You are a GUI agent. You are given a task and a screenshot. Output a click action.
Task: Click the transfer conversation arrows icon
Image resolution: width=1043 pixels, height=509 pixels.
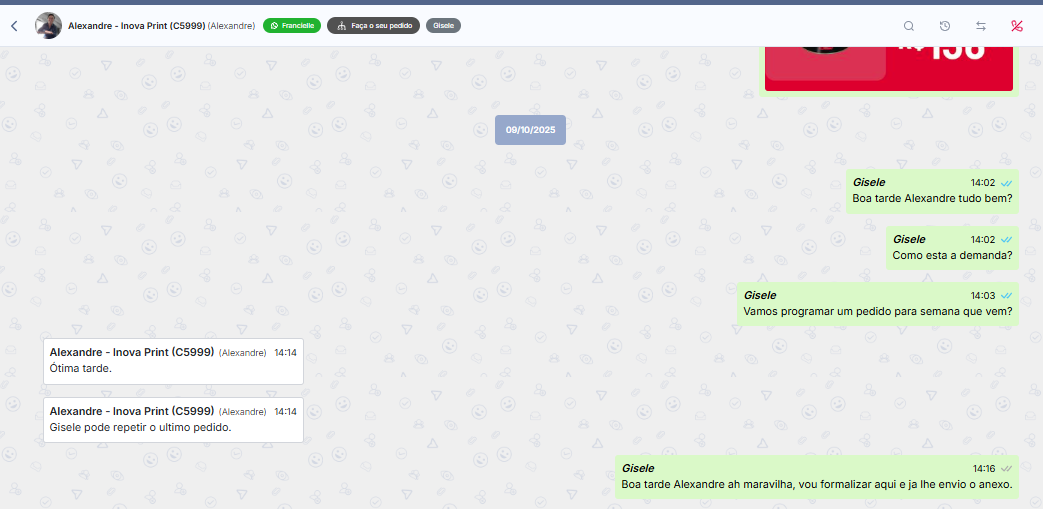pyautogui.click(x=981, y=26)
